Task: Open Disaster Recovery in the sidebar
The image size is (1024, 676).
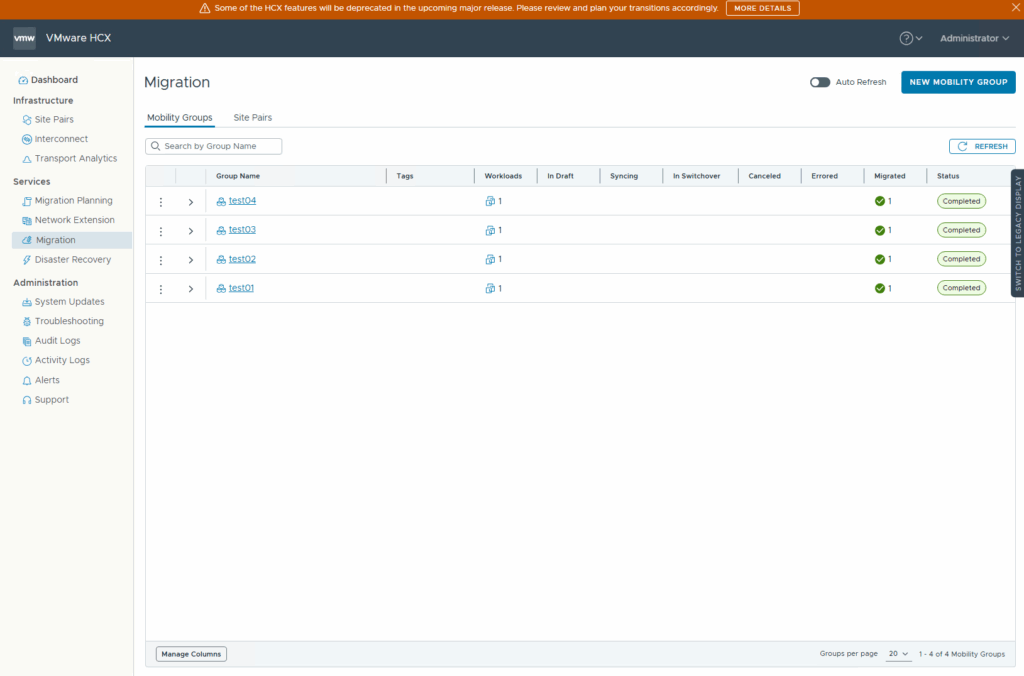Action: (72, 260)
